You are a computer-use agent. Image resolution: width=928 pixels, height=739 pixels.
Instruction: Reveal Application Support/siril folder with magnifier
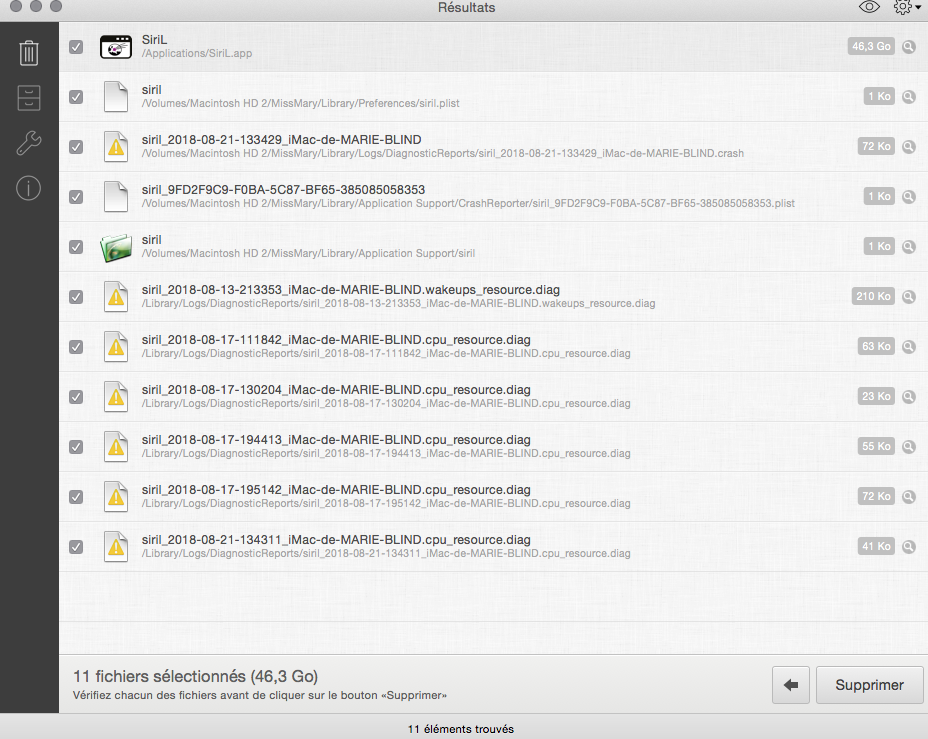[x=908, y=246]
